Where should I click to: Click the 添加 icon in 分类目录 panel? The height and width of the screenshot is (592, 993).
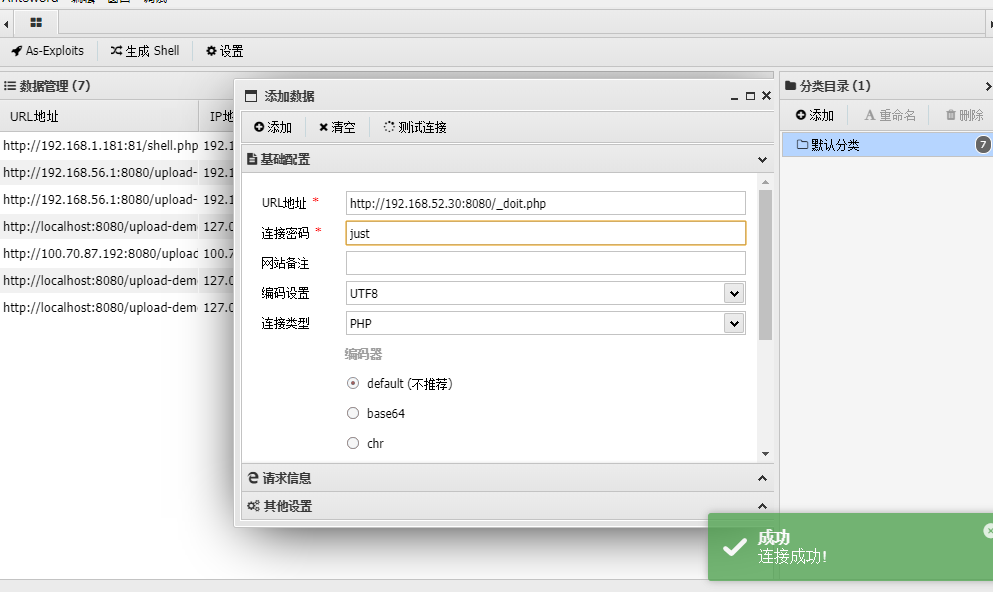tap(813, 114)
